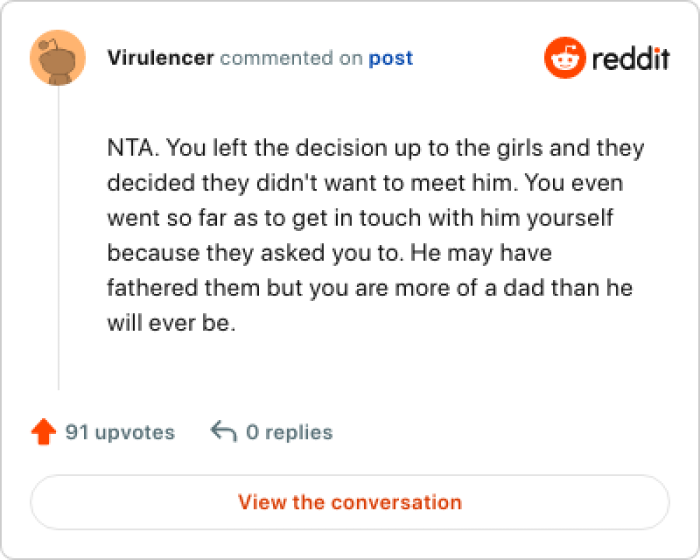This screenshot has height=560, width=700.
Task: Click the line starting "went so far as"
Action: (x=360, y=218)
